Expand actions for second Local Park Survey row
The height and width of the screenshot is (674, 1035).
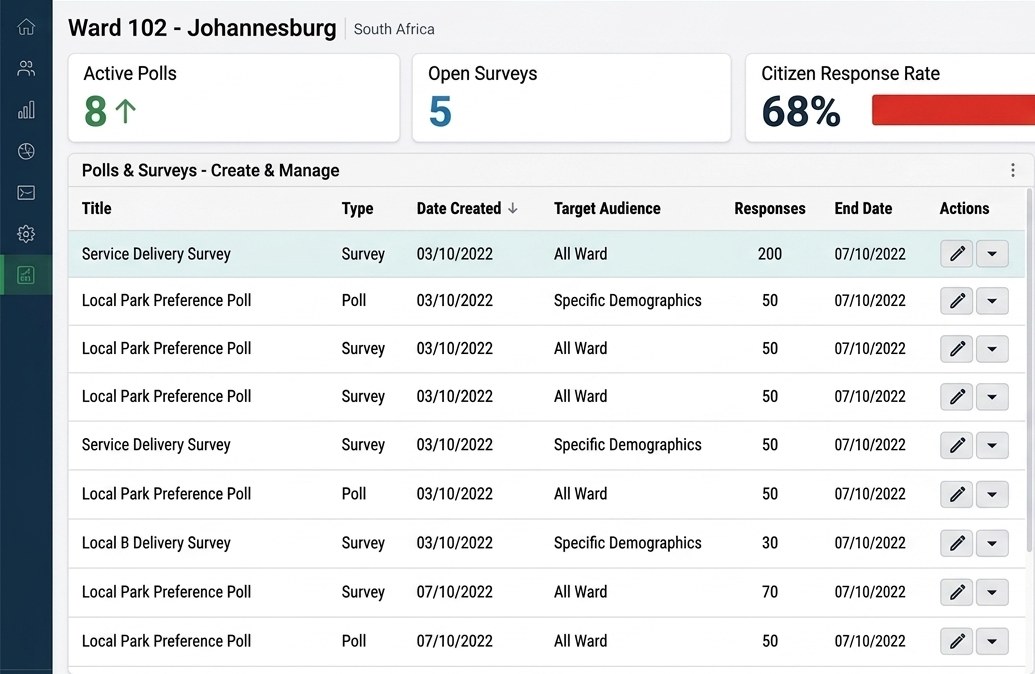click(x=991, y=397)
